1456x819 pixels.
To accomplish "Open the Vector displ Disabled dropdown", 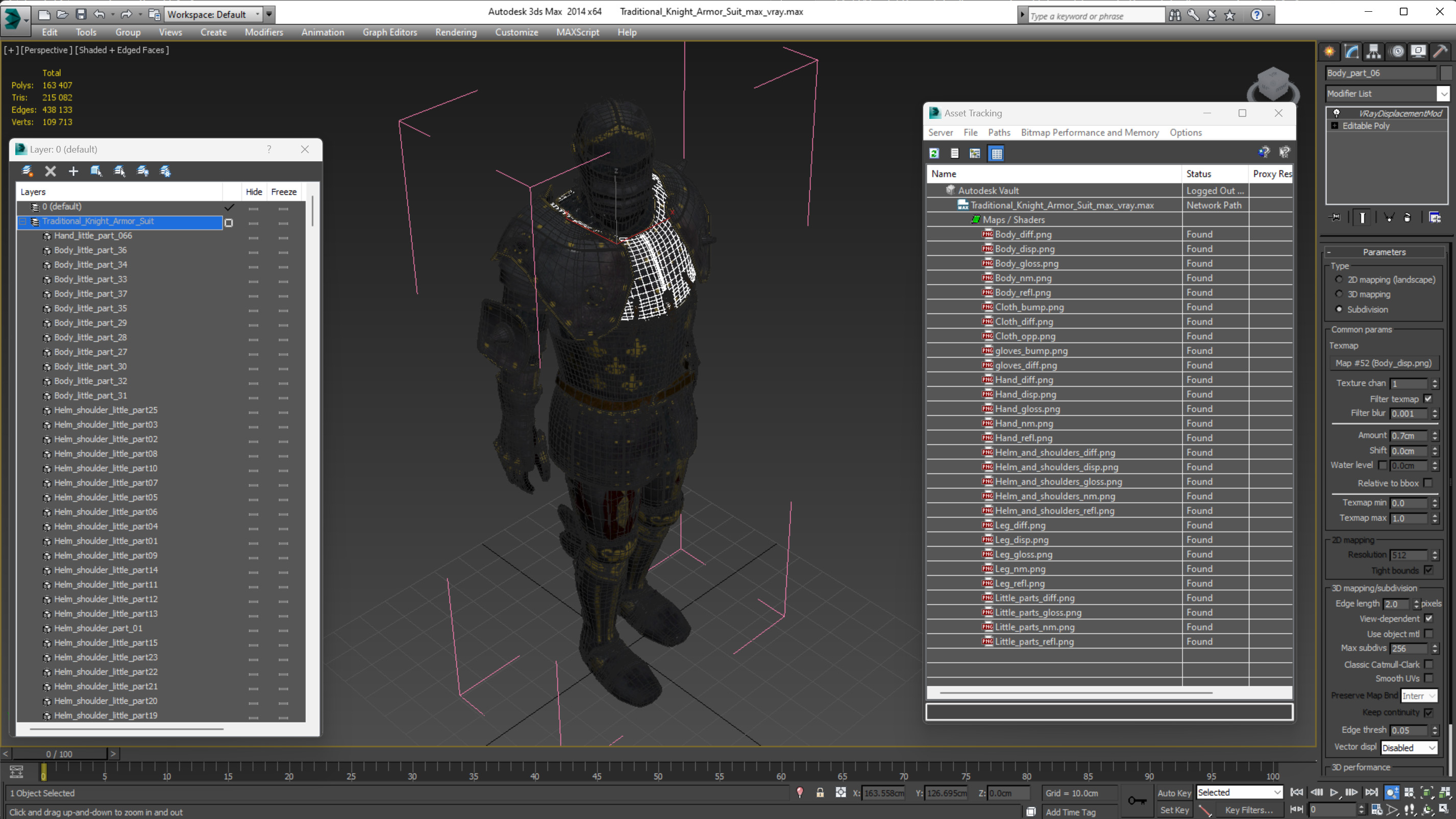I will click(x=1408, y=748).
